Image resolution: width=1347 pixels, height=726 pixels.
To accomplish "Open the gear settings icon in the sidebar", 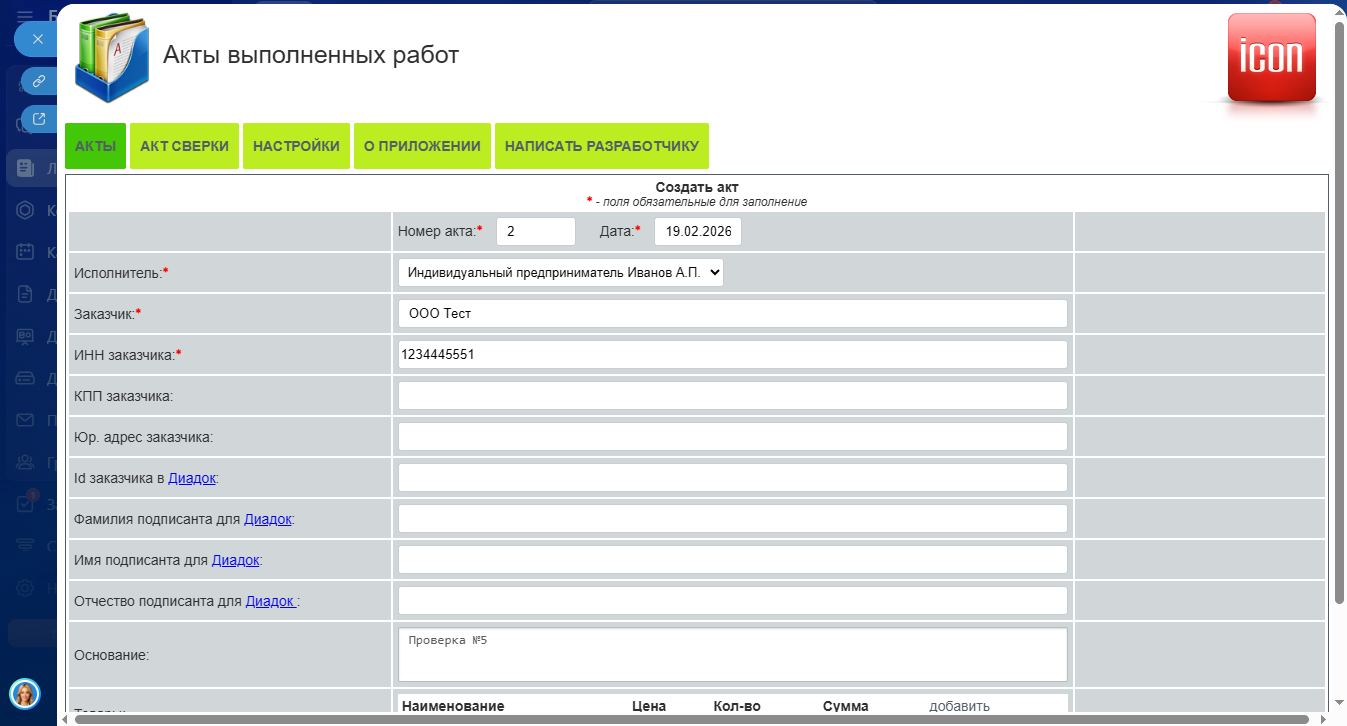I will (x=26, y=588).
